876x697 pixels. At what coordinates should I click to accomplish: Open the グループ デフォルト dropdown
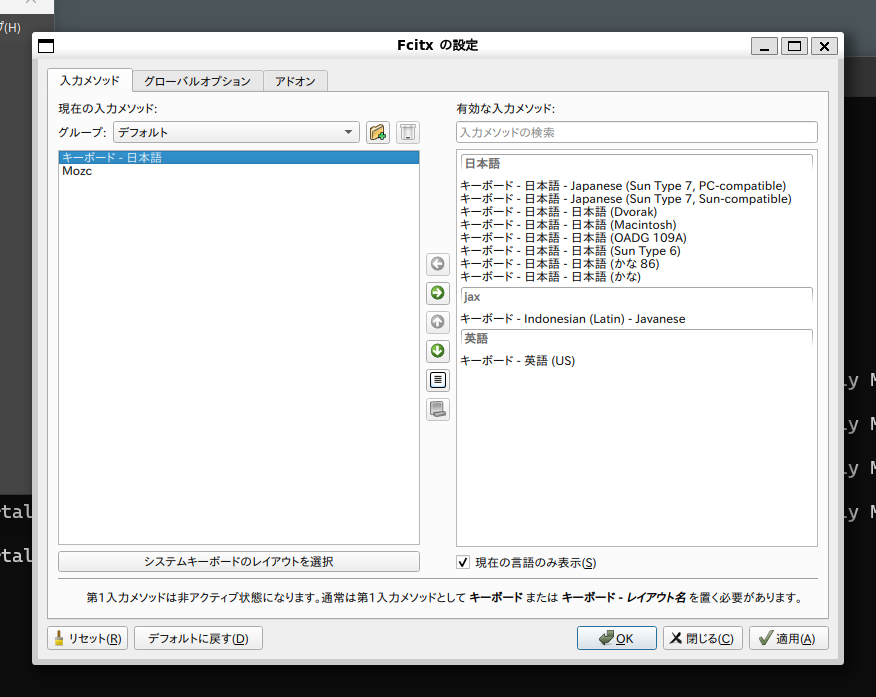(x=235, y=132)
